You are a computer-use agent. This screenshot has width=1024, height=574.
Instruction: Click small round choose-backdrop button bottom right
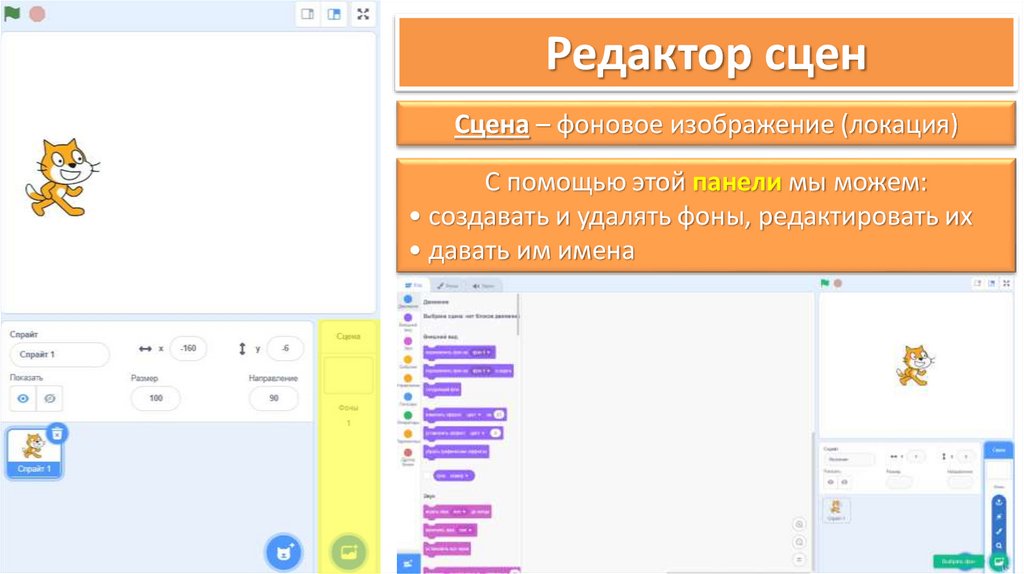click(999, 561)
